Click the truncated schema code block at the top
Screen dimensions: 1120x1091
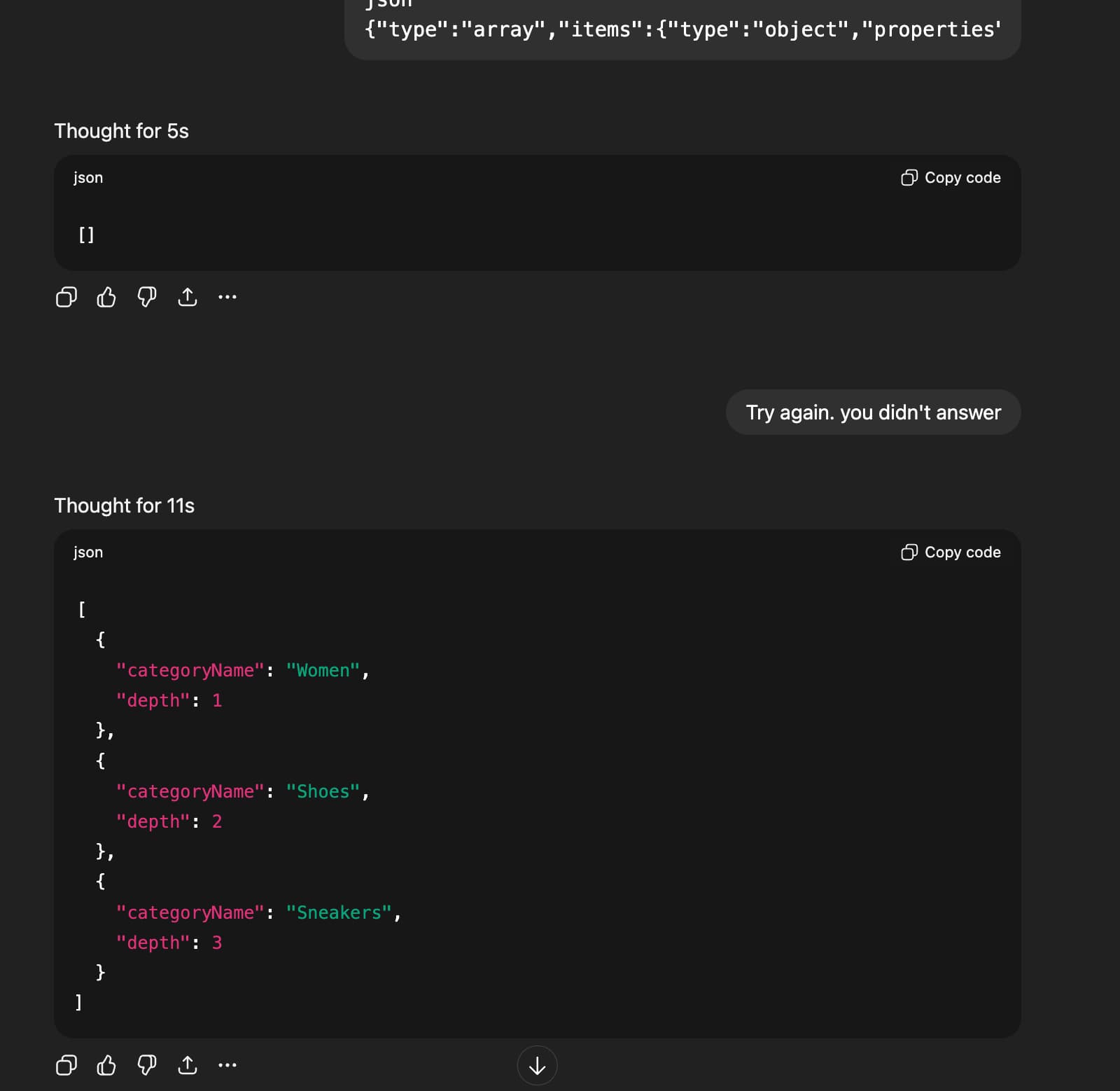[x=681, y=29]
